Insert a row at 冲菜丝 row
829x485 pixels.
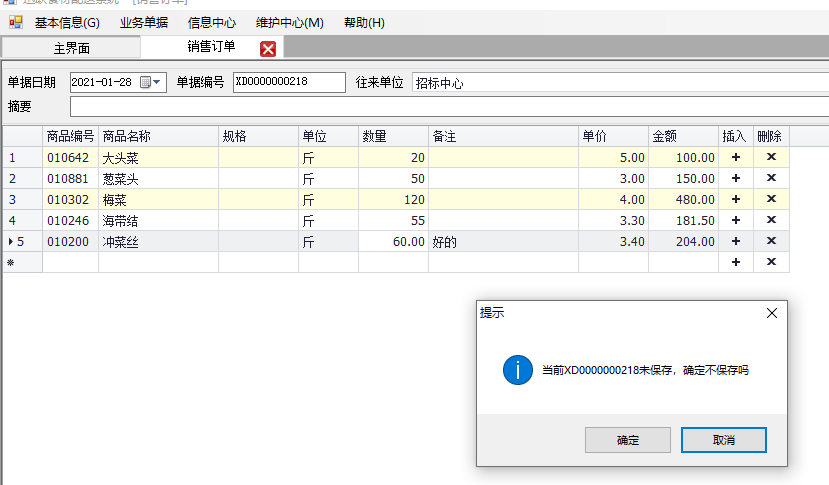point(736,241)
